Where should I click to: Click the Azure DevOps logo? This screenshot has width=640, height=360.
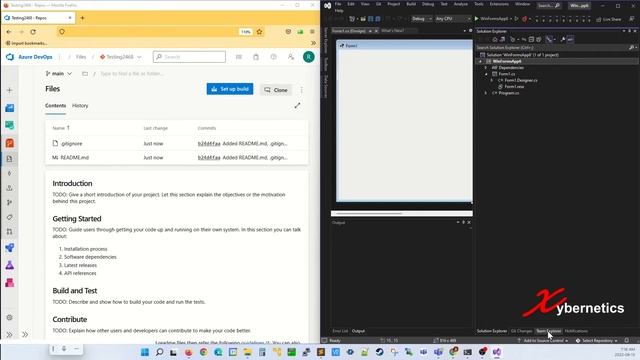pyautogui.click(x=10, y=57)
